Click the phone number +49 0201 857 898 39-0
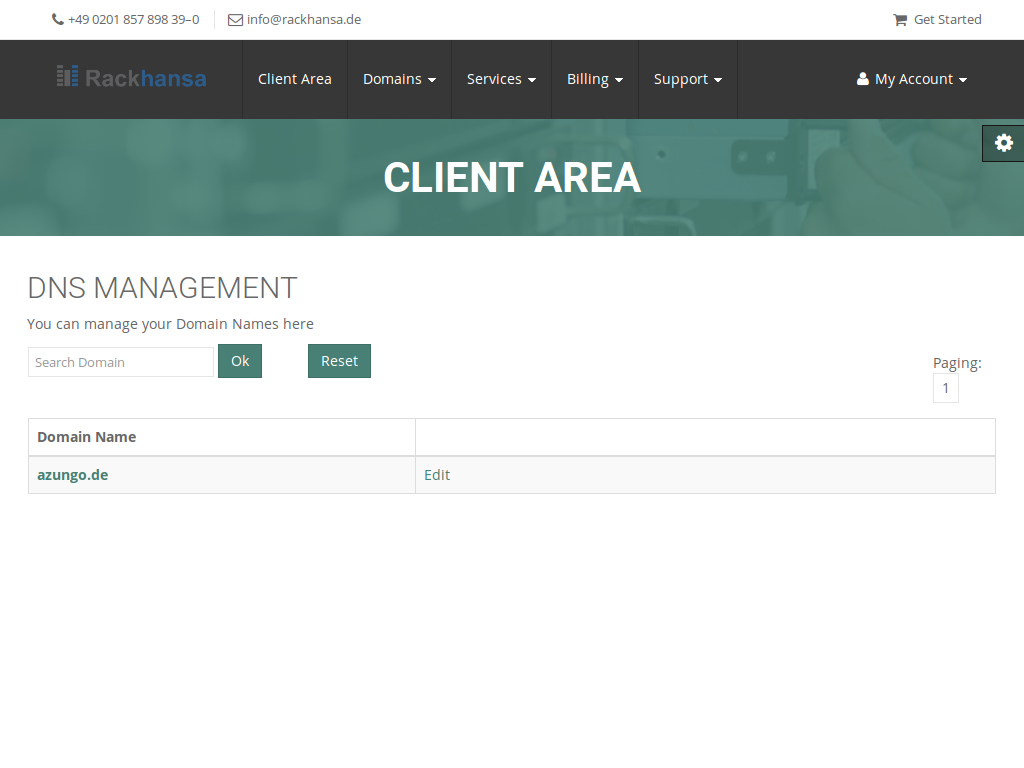This screenshot has height=768, width=1024. 133,20
